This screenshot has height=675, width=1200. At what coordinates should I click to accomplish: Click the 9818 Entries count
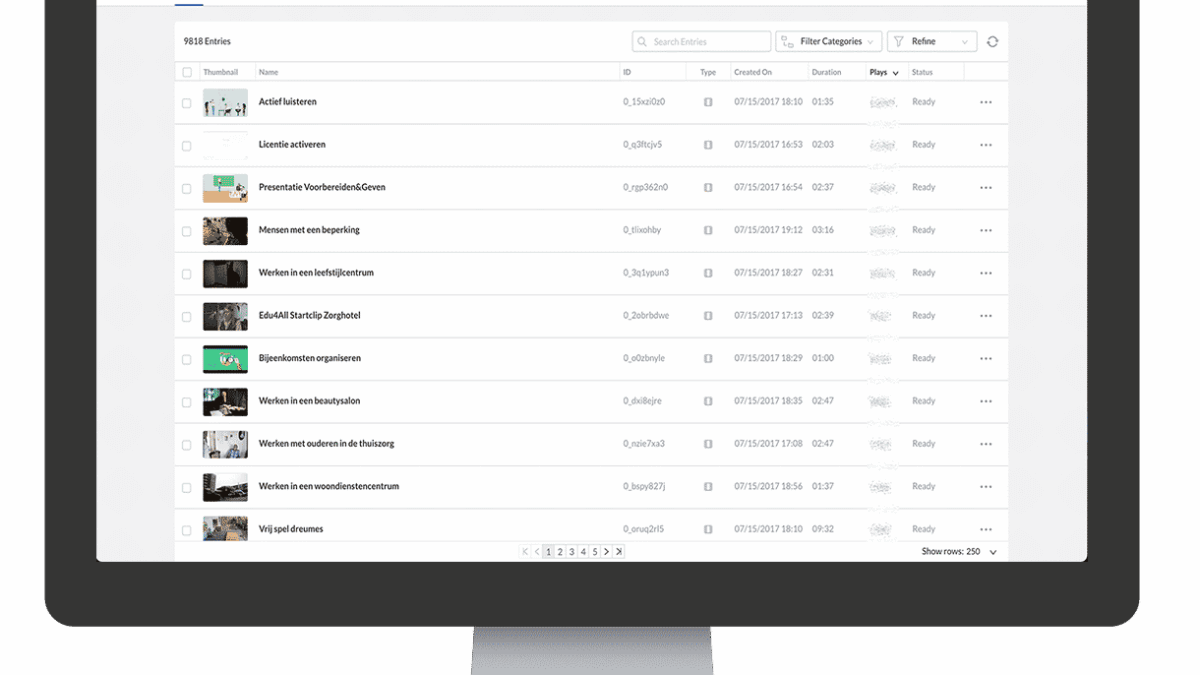tap(207, 42)
